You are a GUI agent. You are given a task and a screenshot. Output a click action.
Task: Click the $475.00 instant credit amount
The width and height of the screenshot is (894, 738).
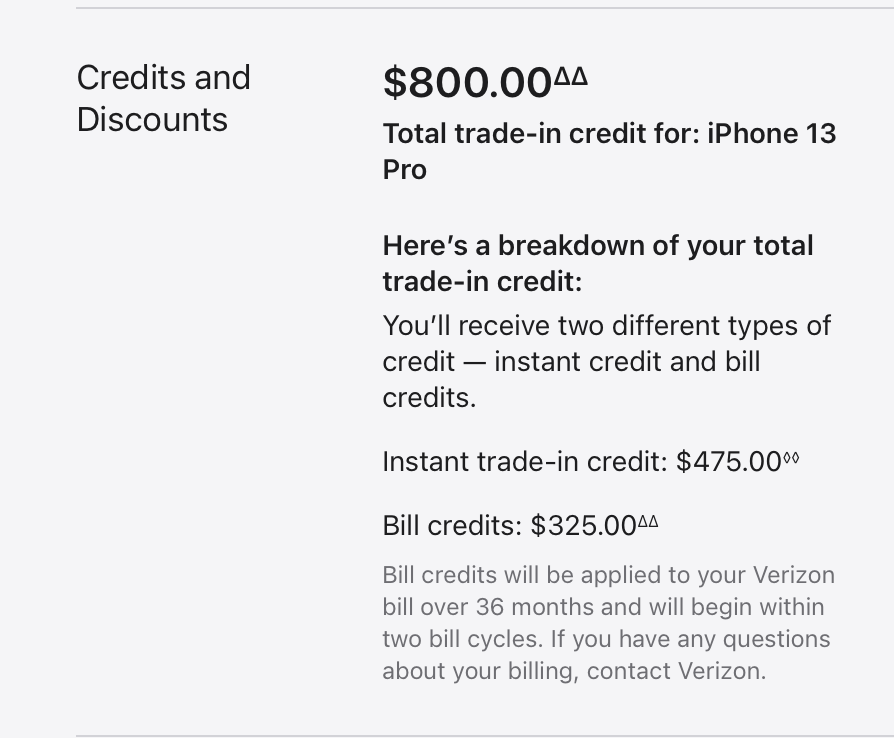click(729, 461)
